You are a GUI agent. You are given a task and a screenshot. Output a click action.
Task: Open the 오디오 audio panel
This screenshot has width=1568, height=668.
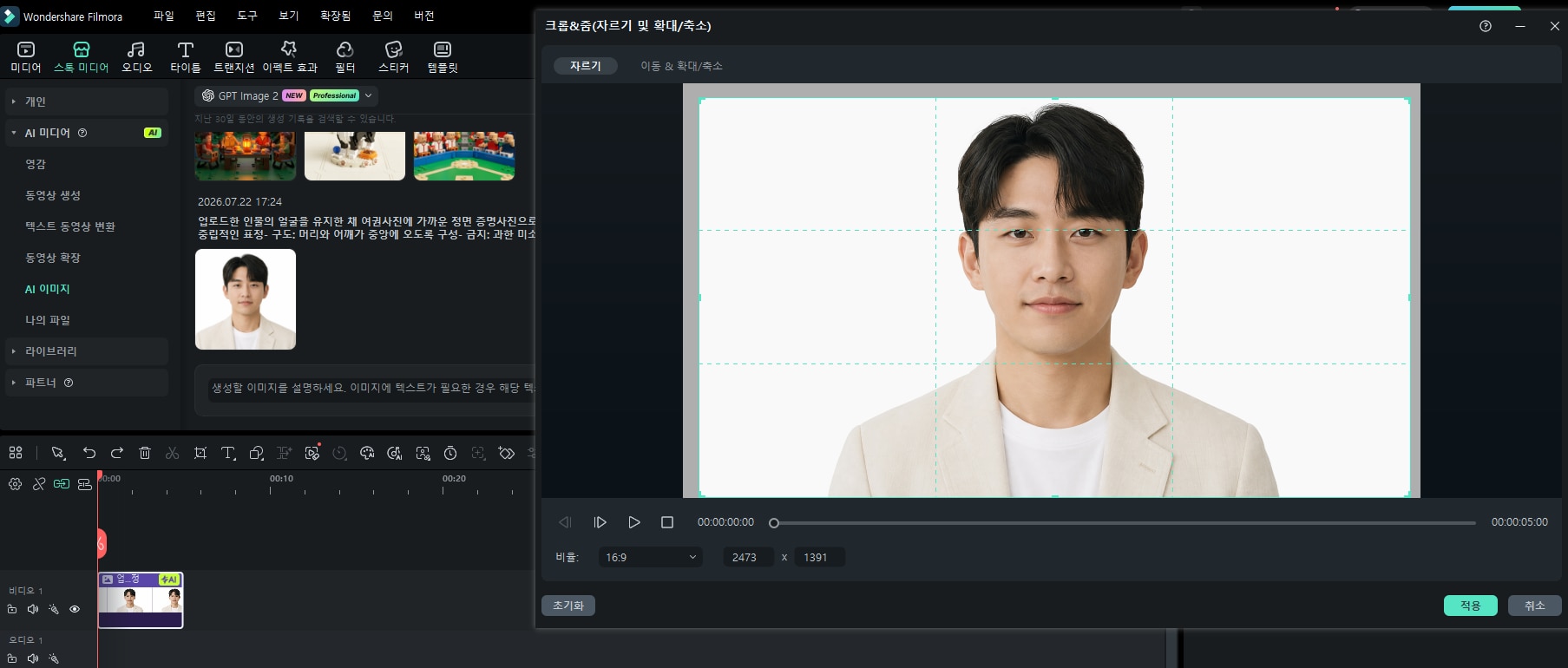point(136,56)
